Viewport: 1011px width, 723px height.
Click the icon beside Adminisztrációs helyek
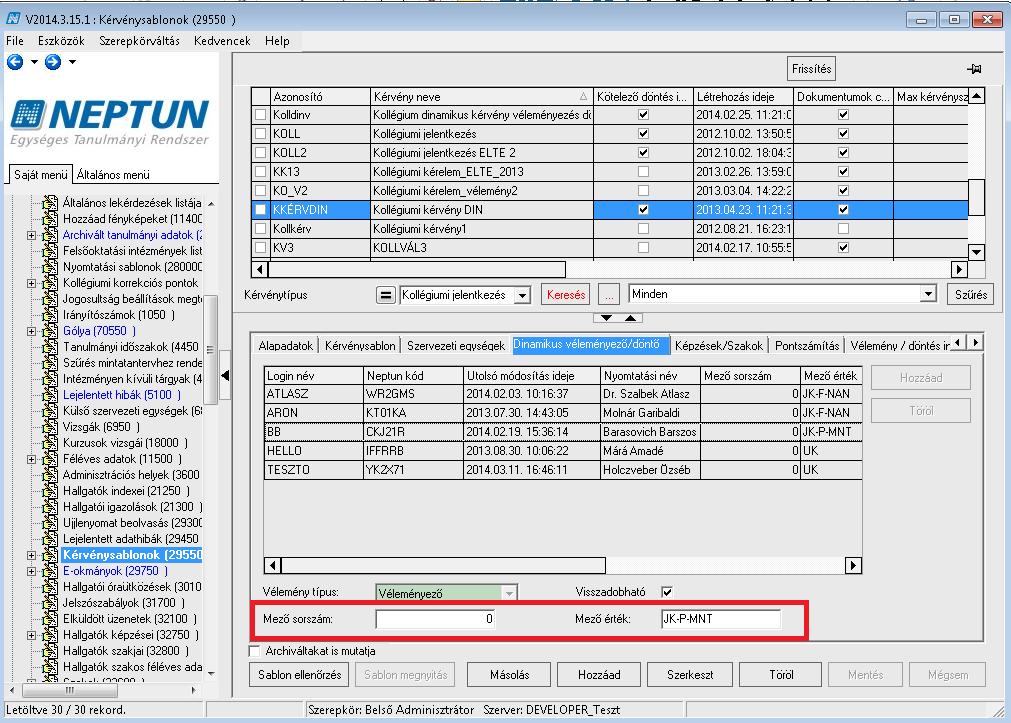click(50, 475)
